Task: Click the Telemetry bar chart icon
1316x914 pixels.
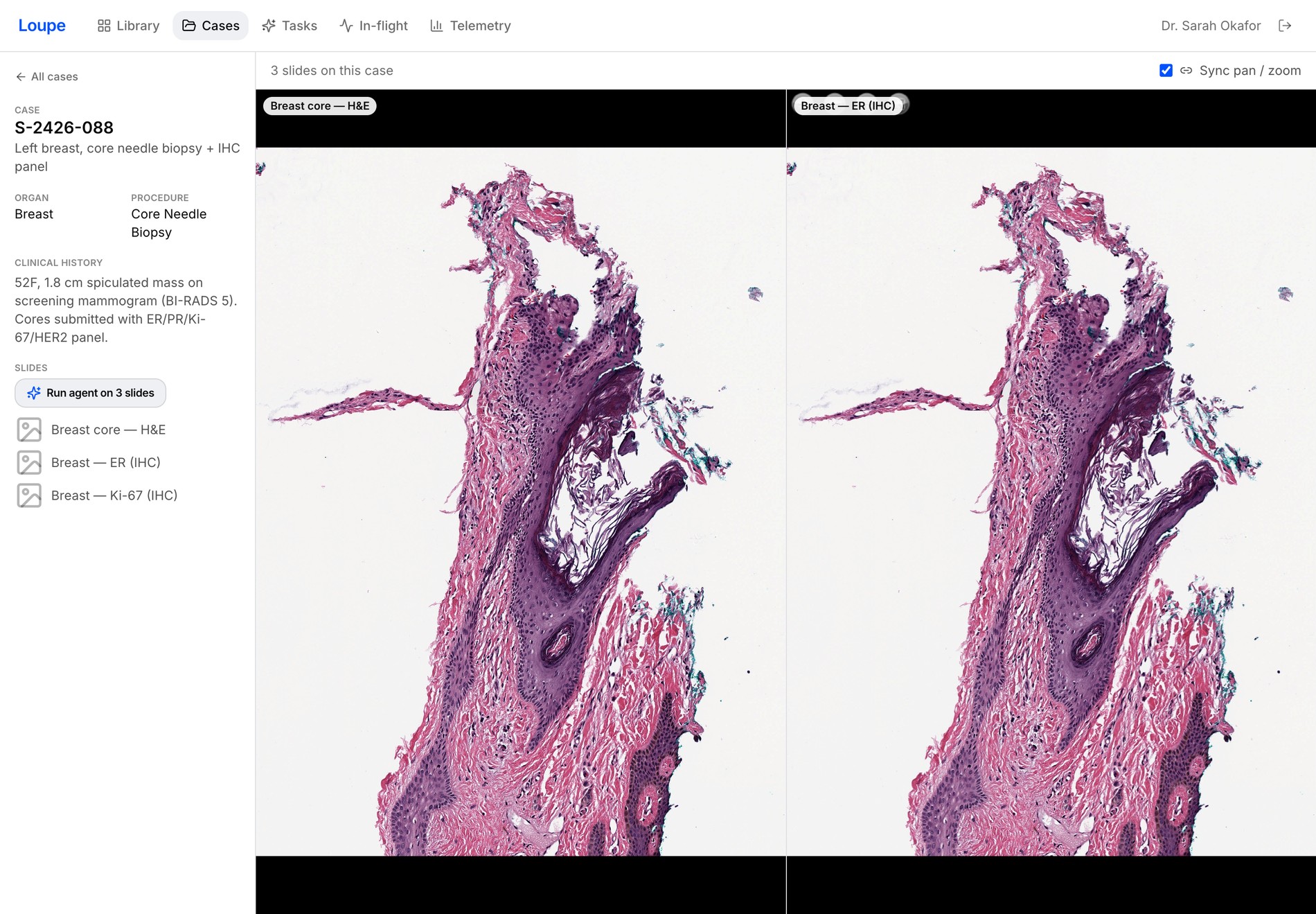Action: pyautogui.click(x=436, y=26)
